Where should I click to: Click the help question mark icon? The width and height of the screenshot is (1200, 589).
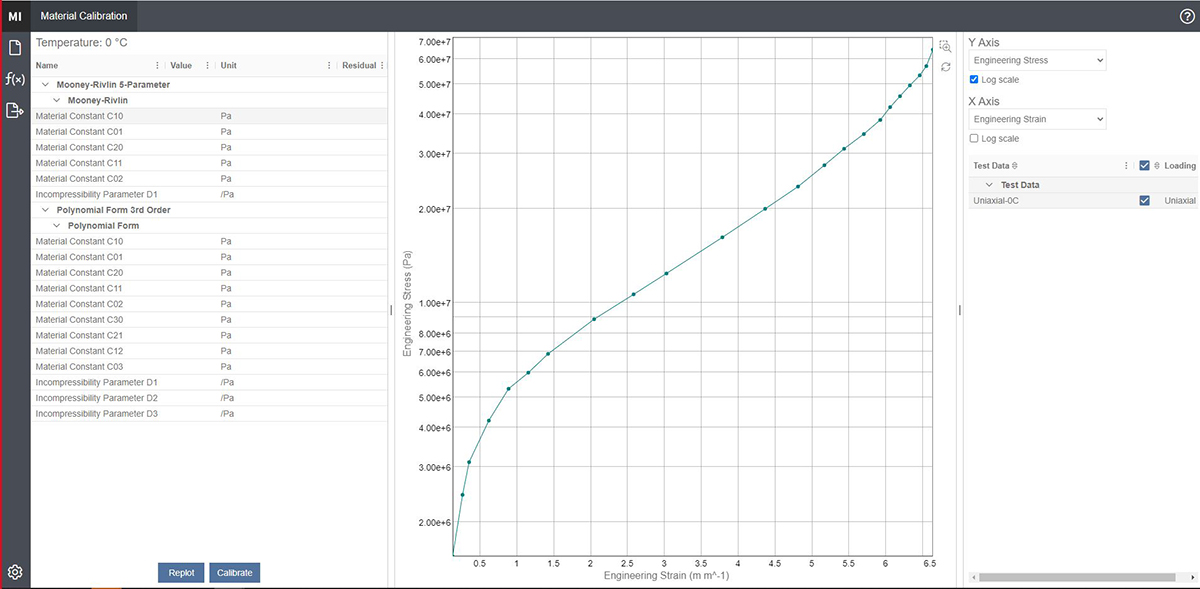tap(1187, 16)
